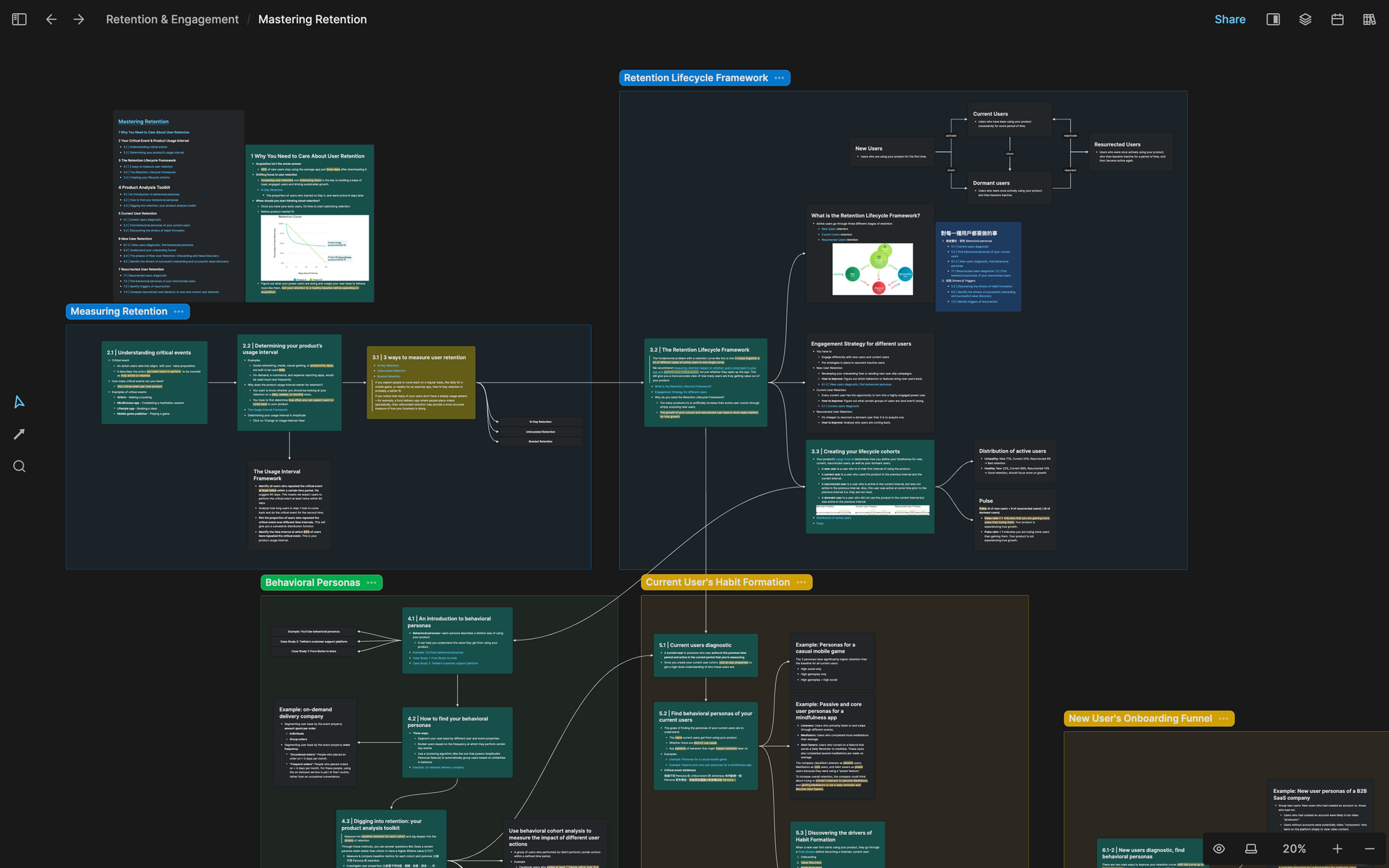1389x868 pixels.
Task: Open the stacked layers icon
Action: pos(1305,19)
